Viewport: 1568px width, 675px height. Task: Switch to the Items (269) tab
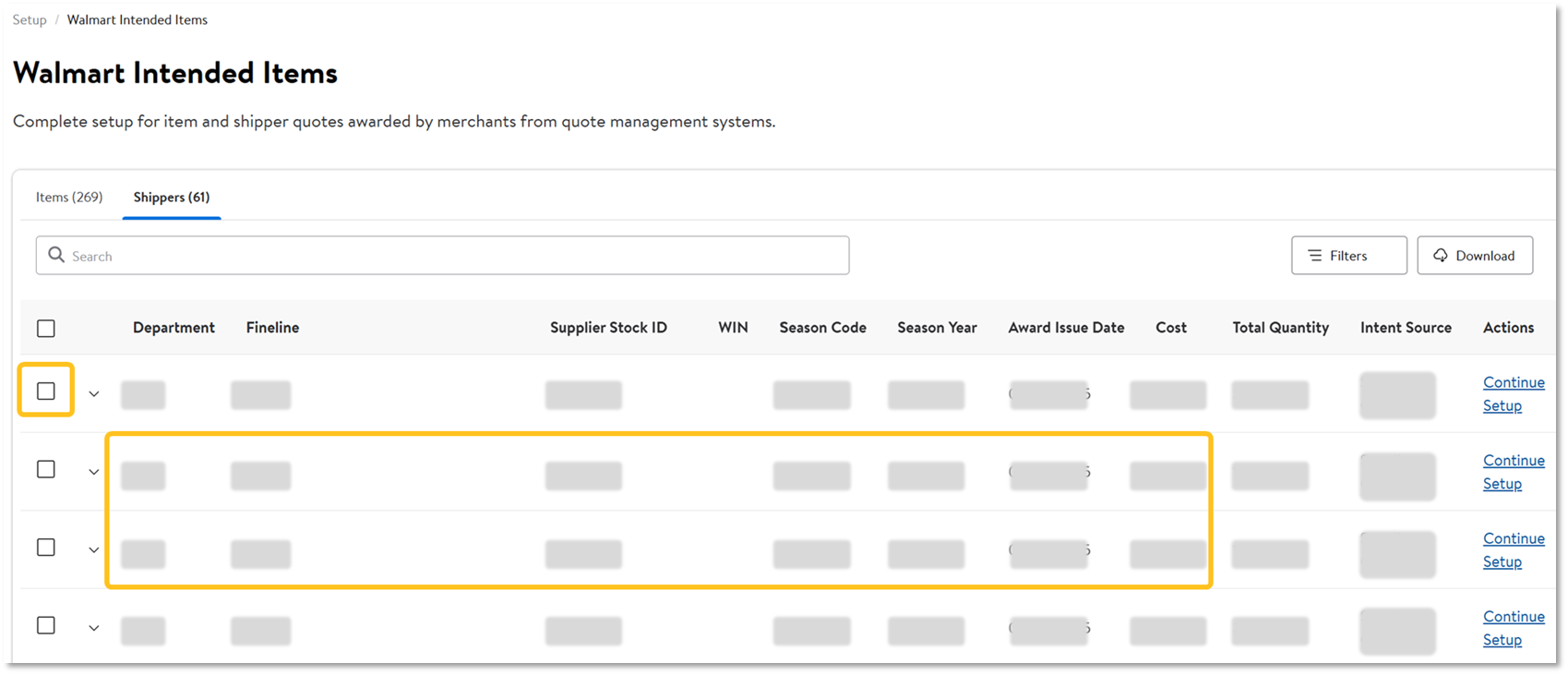point(69,198)
